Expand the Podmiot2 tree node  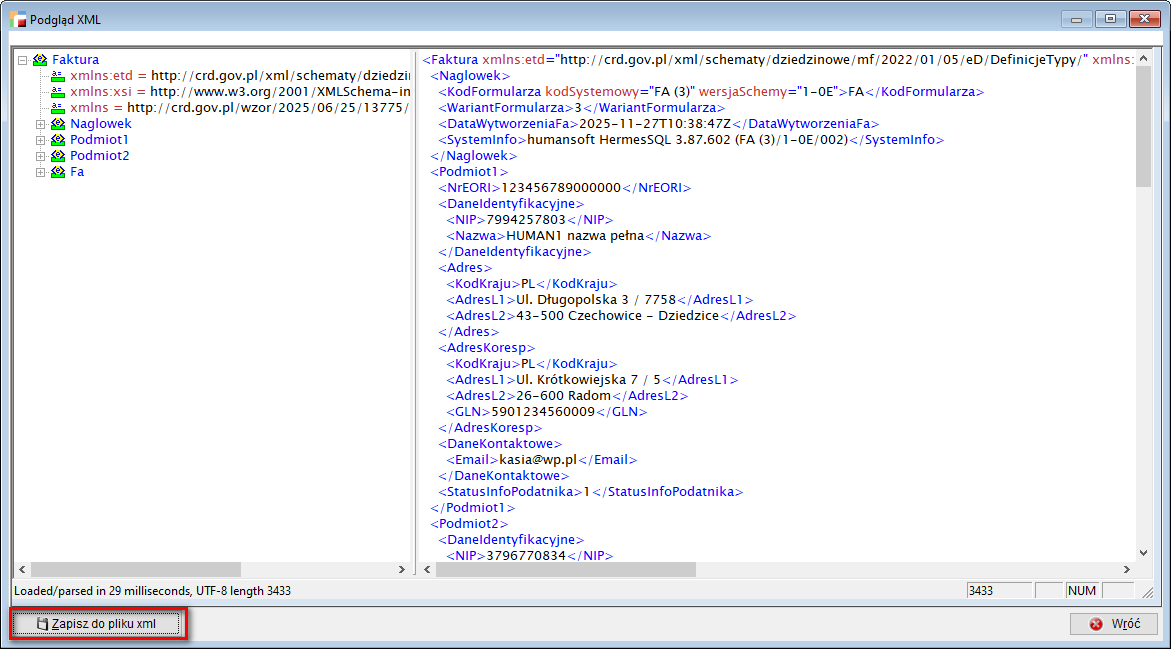pyautogui.click(x=41, y=156)
